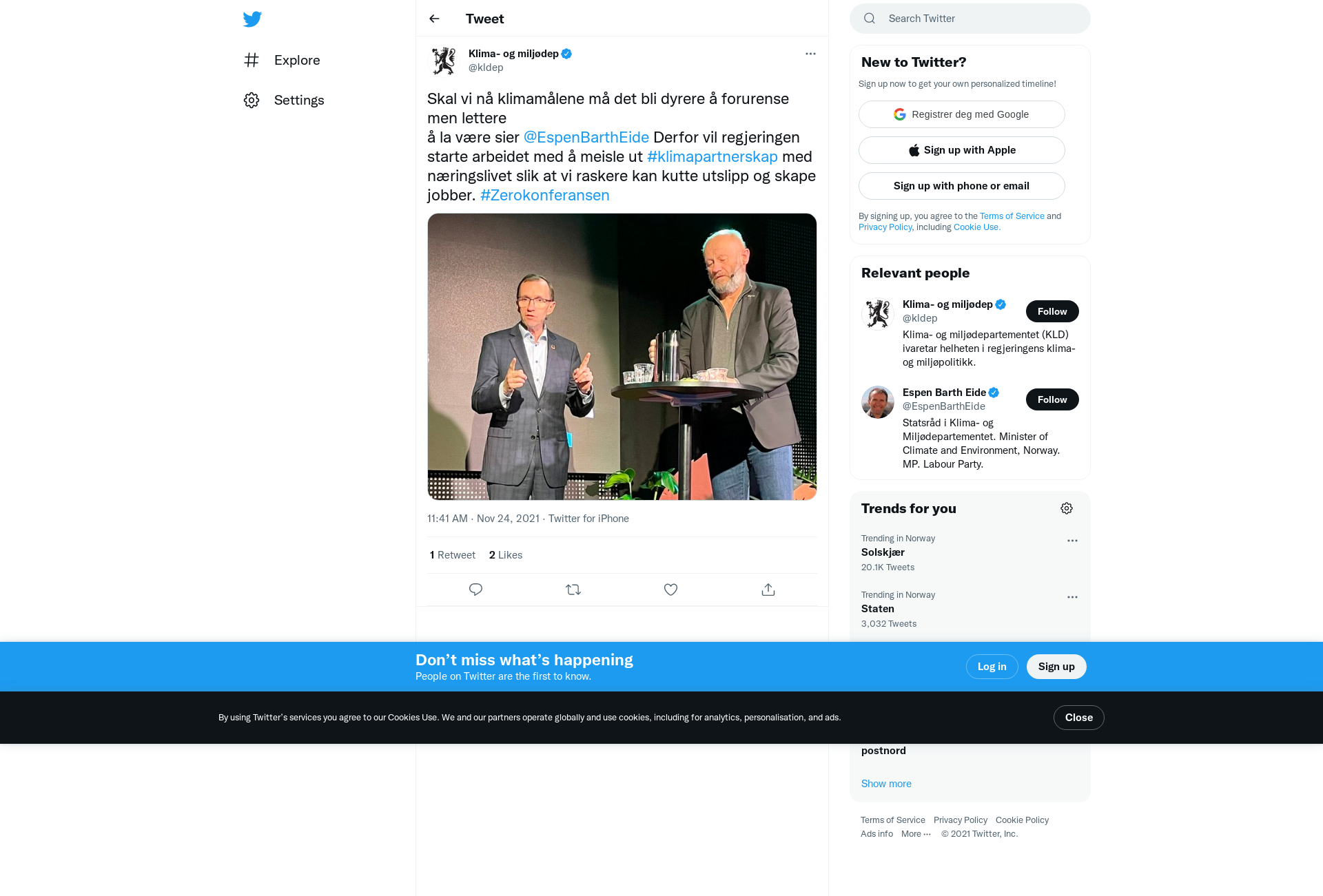Image resolution: width=1323 pixels, height=896 pixels.
Task: Close the cookies notice banner
Action: [1079, 718]
